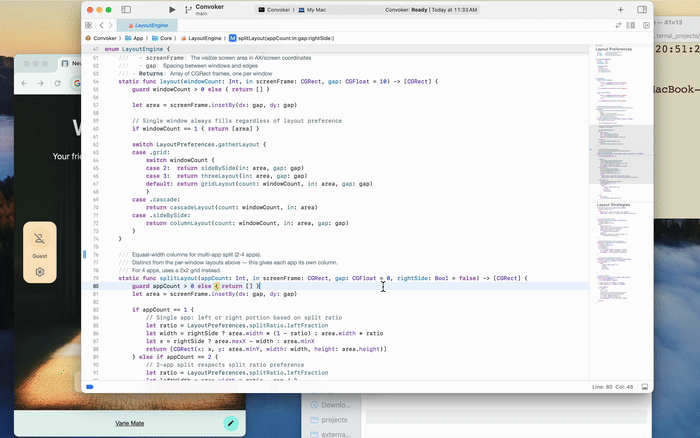Click the App folder breadcrumb
The image size is (700, 438).
point(134,38)
